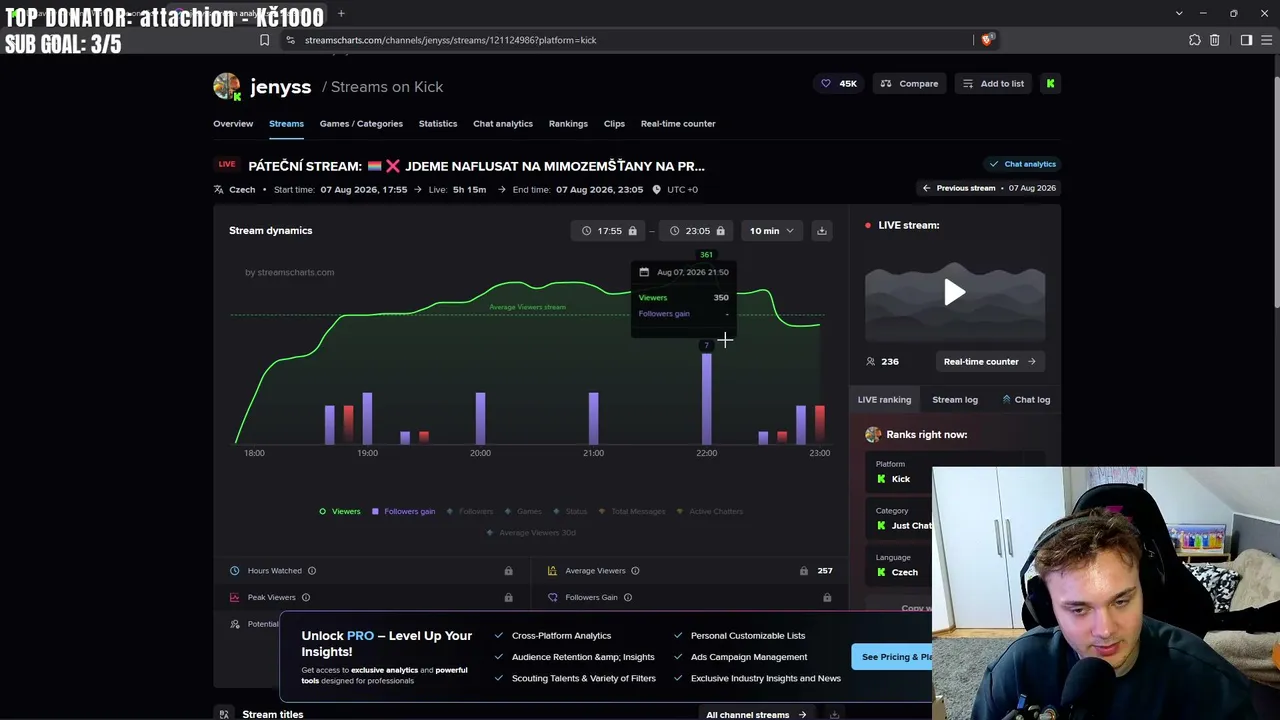This screenshot has height=720, width=1280.
Task: Open the Overview tab
Action: pos(233,124)
